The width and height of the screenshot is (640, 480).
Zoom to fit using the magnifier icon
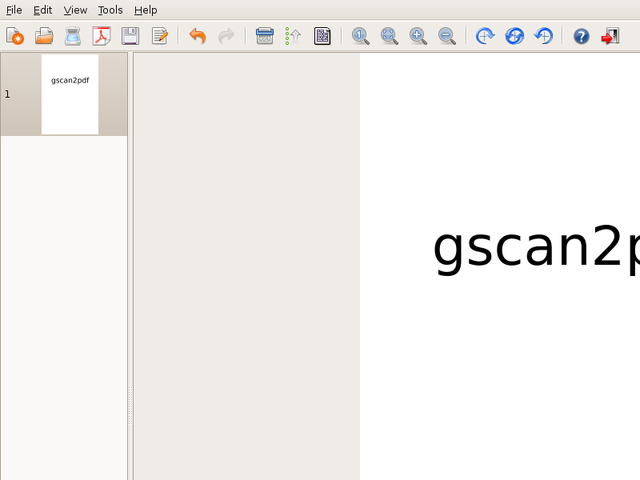389,36
